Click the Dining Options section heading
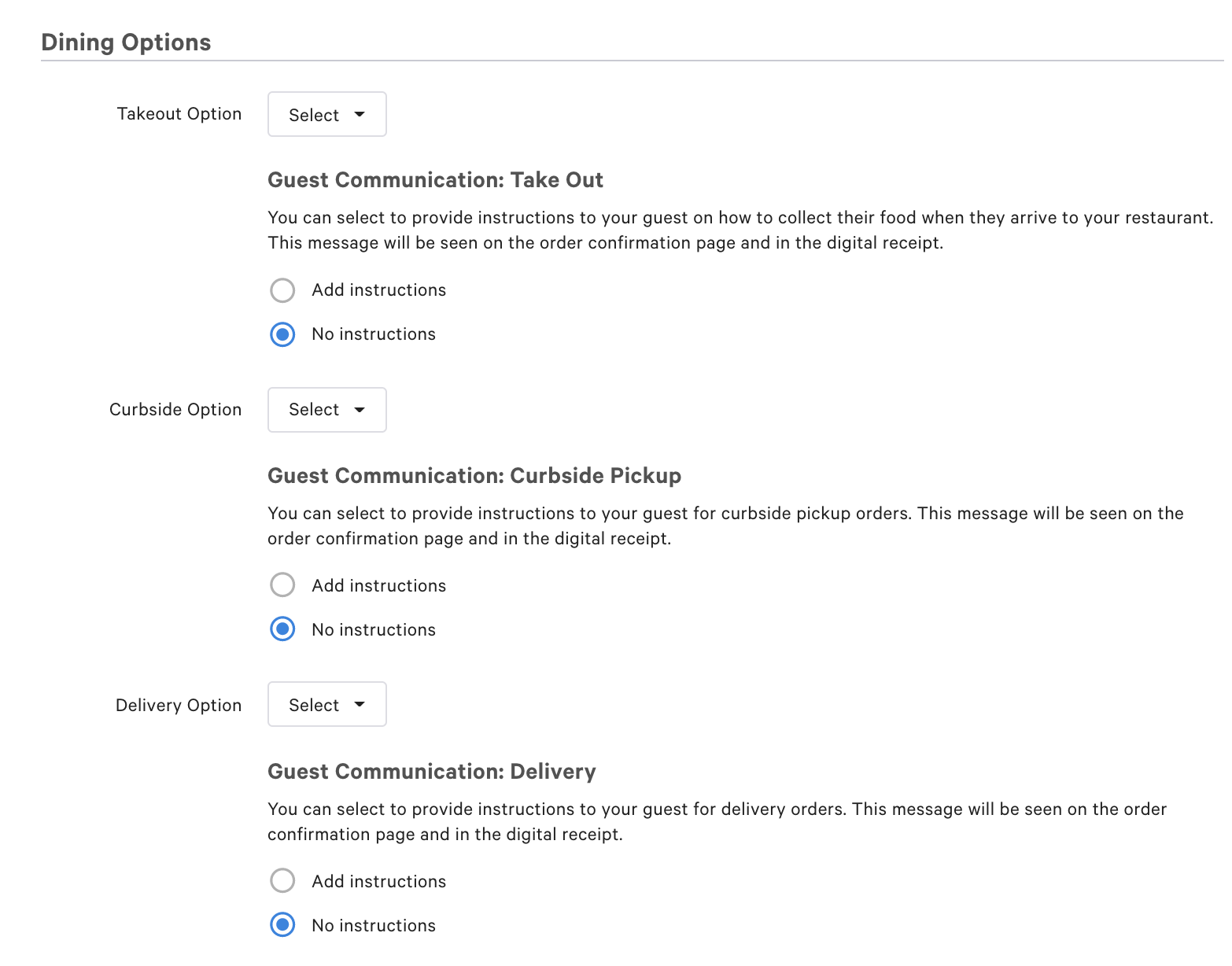Screen dimensions: 1232x966 (x=126, y=42)
